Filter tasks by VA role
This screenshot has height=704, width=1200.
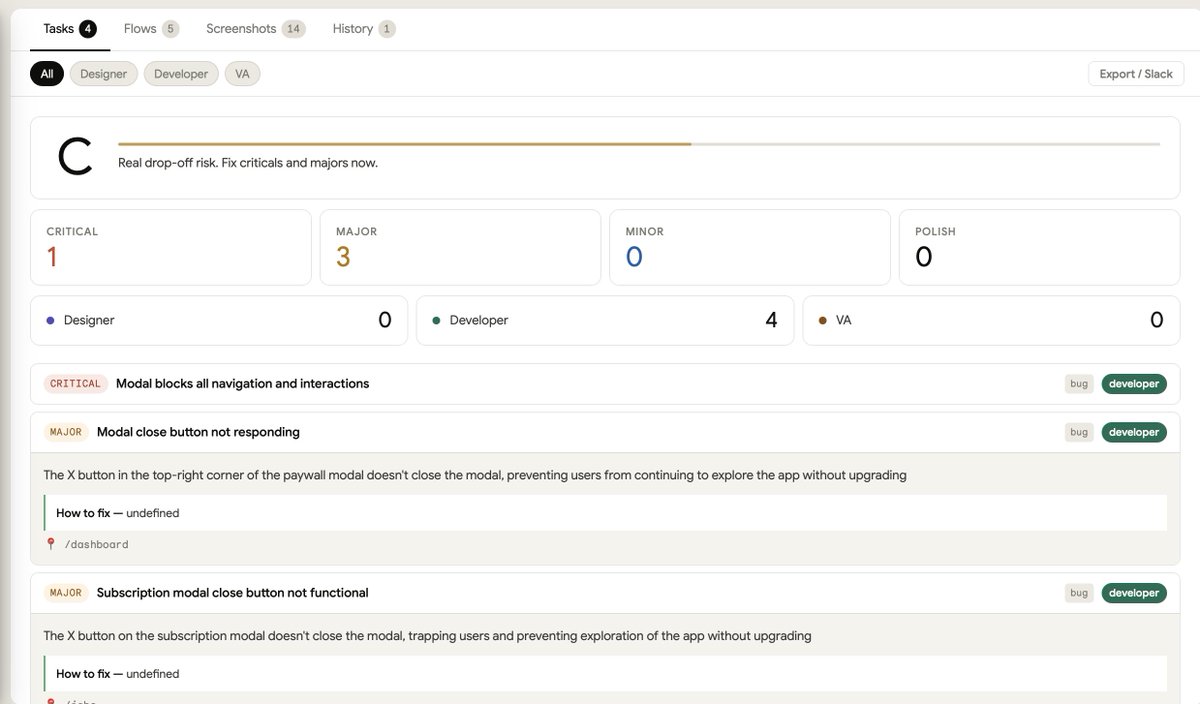pos(242,74)
